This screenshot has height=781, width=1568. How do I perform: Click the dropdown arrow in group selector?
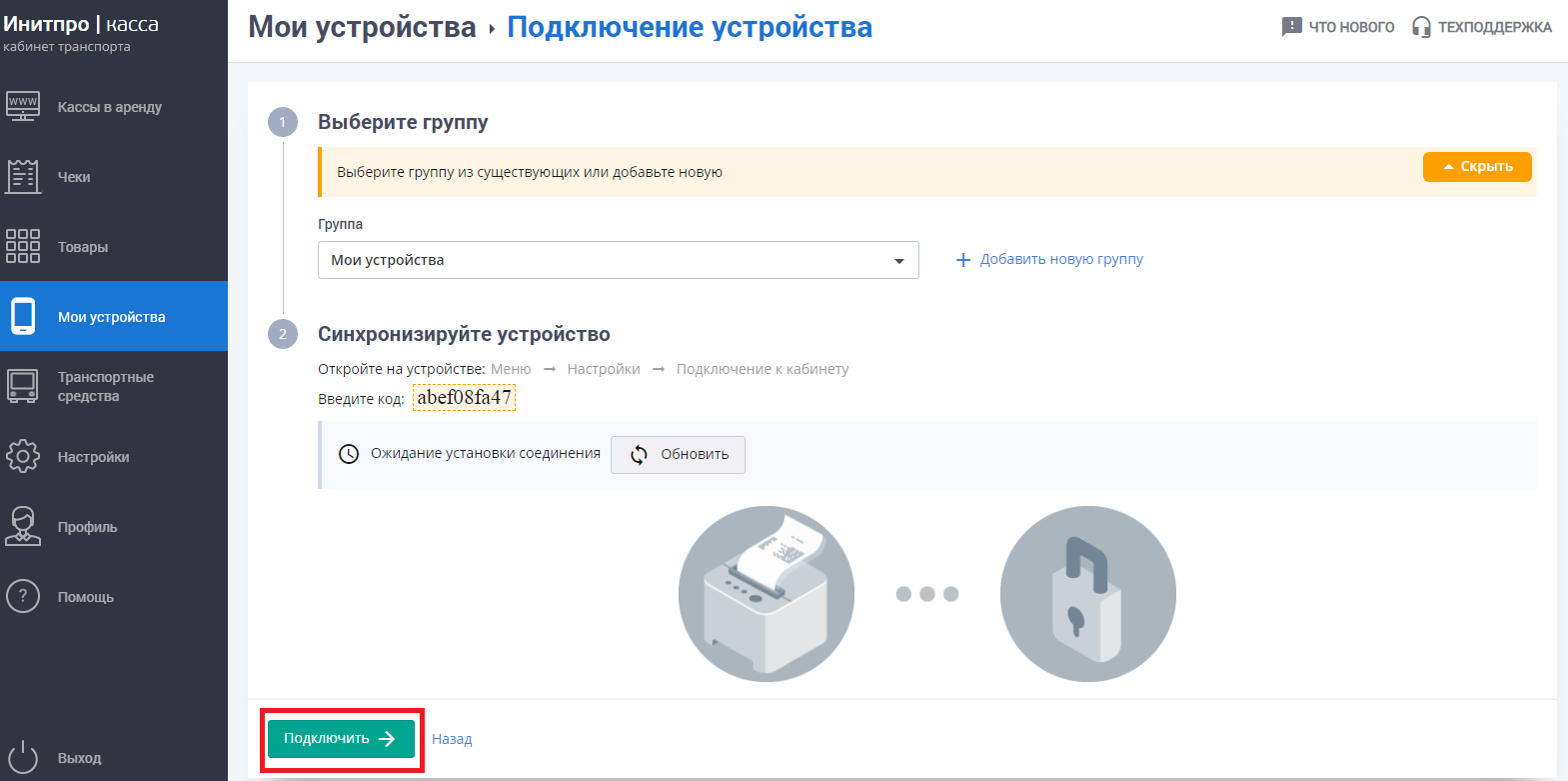[898, 261]
